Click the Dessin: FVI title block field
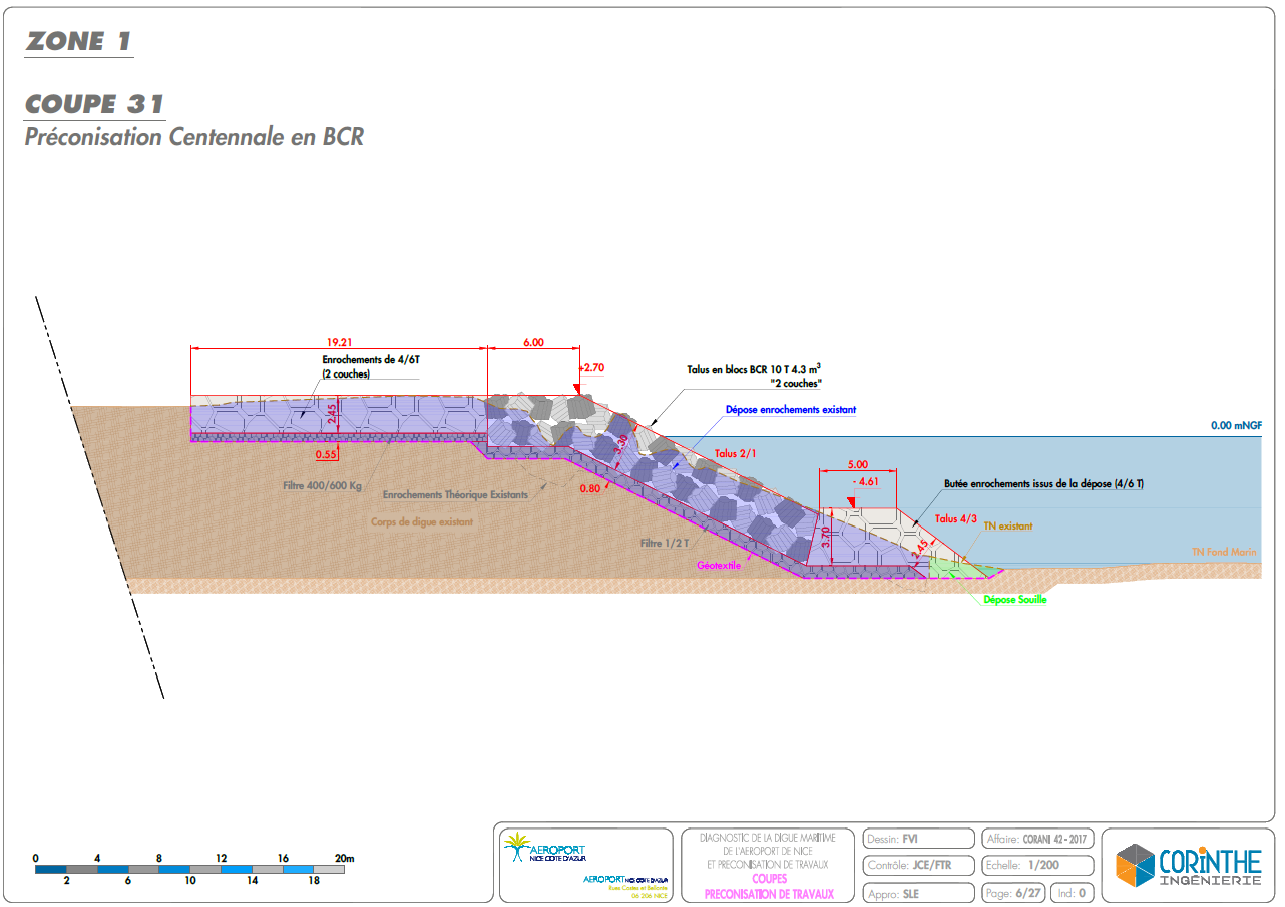 pyautogui.click(x=918, y=839)
